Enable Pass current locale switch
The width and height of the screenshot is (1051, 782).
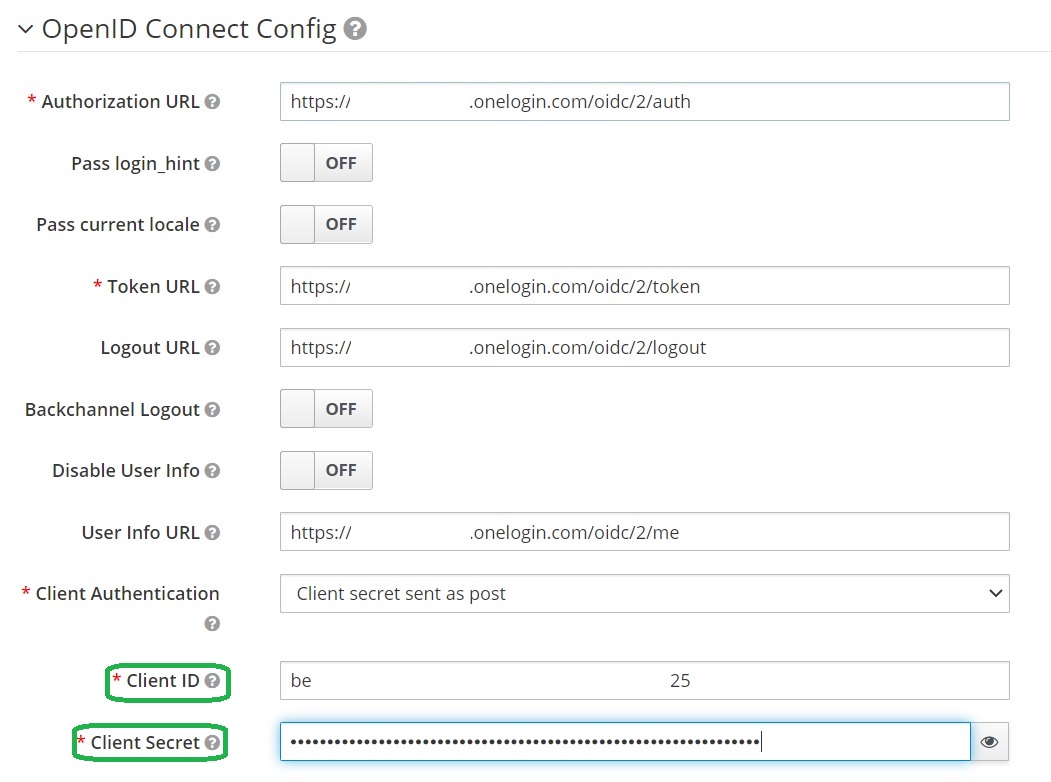pos(326,225)
